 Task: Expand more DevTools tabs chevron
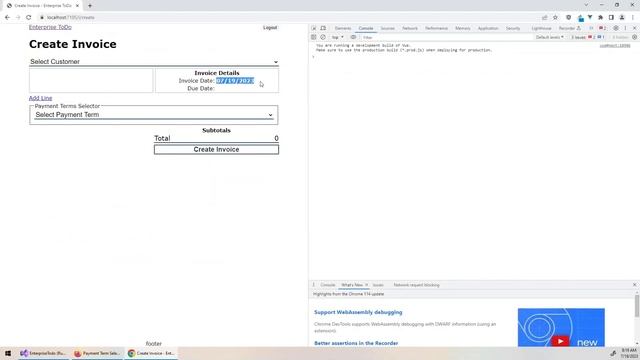click(x=591, y=28)
